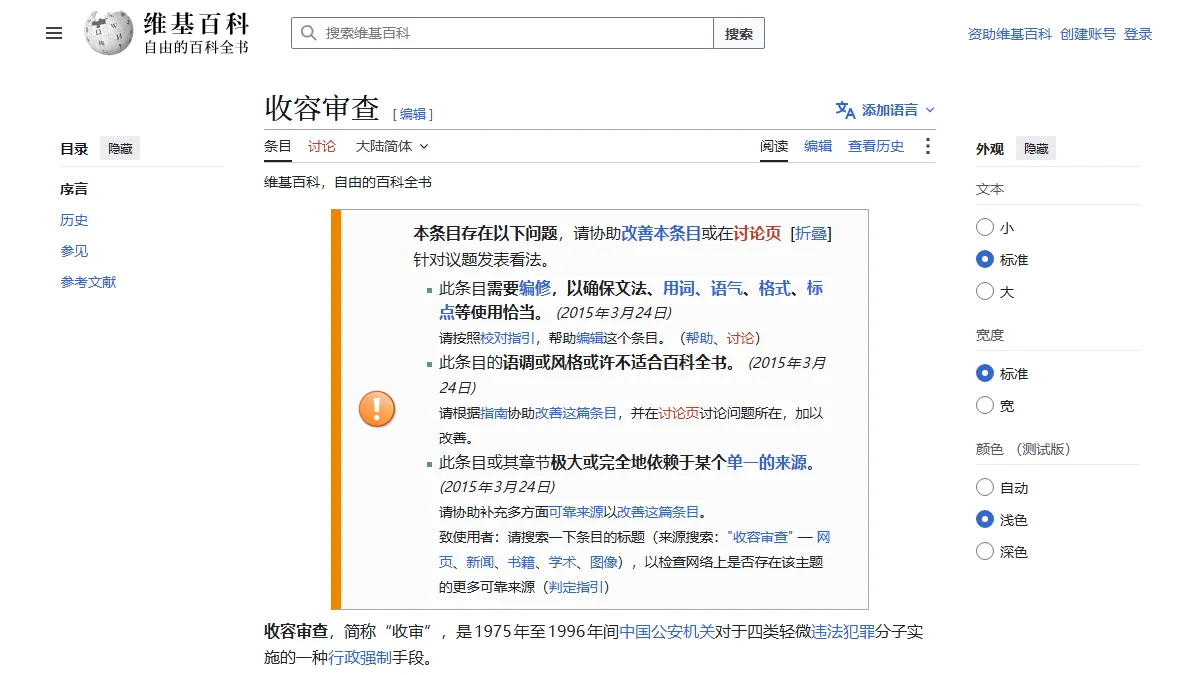The image size is (1200, 675).
Task: Click the 资助维基百科 link
Action: 1010,34
